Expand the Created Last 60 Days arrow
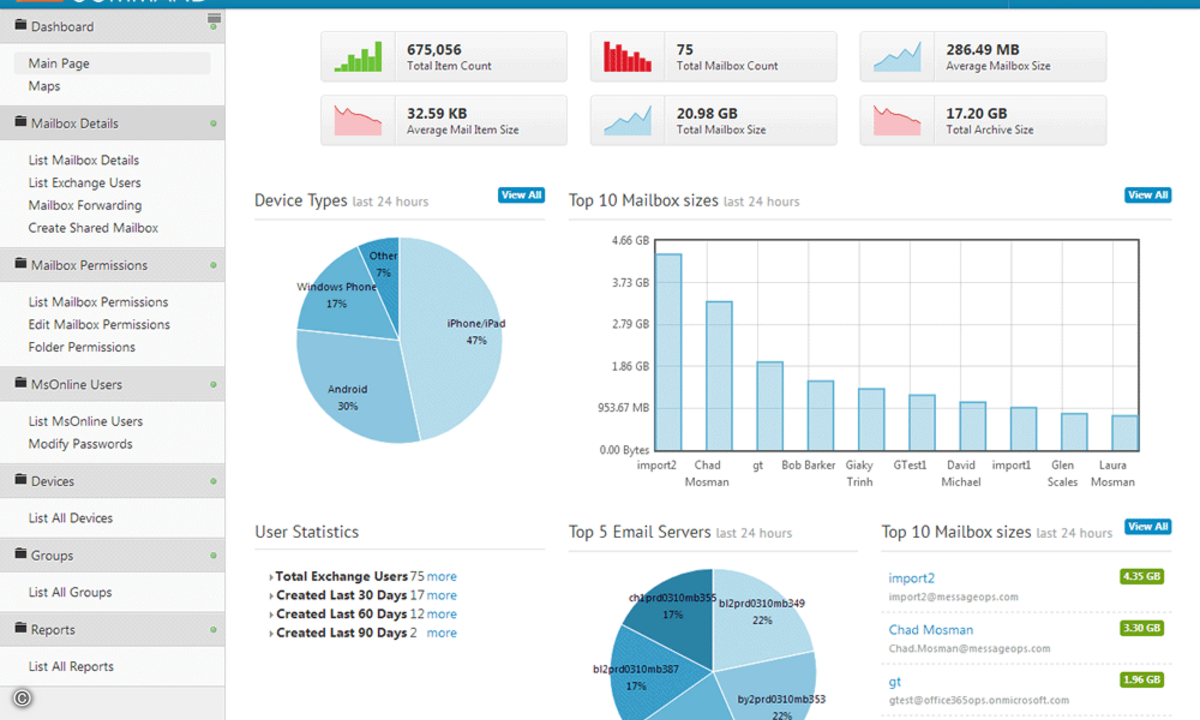The height and width of the screenshot is (720, 1200). pyautogui.click(x=272, y=615)
